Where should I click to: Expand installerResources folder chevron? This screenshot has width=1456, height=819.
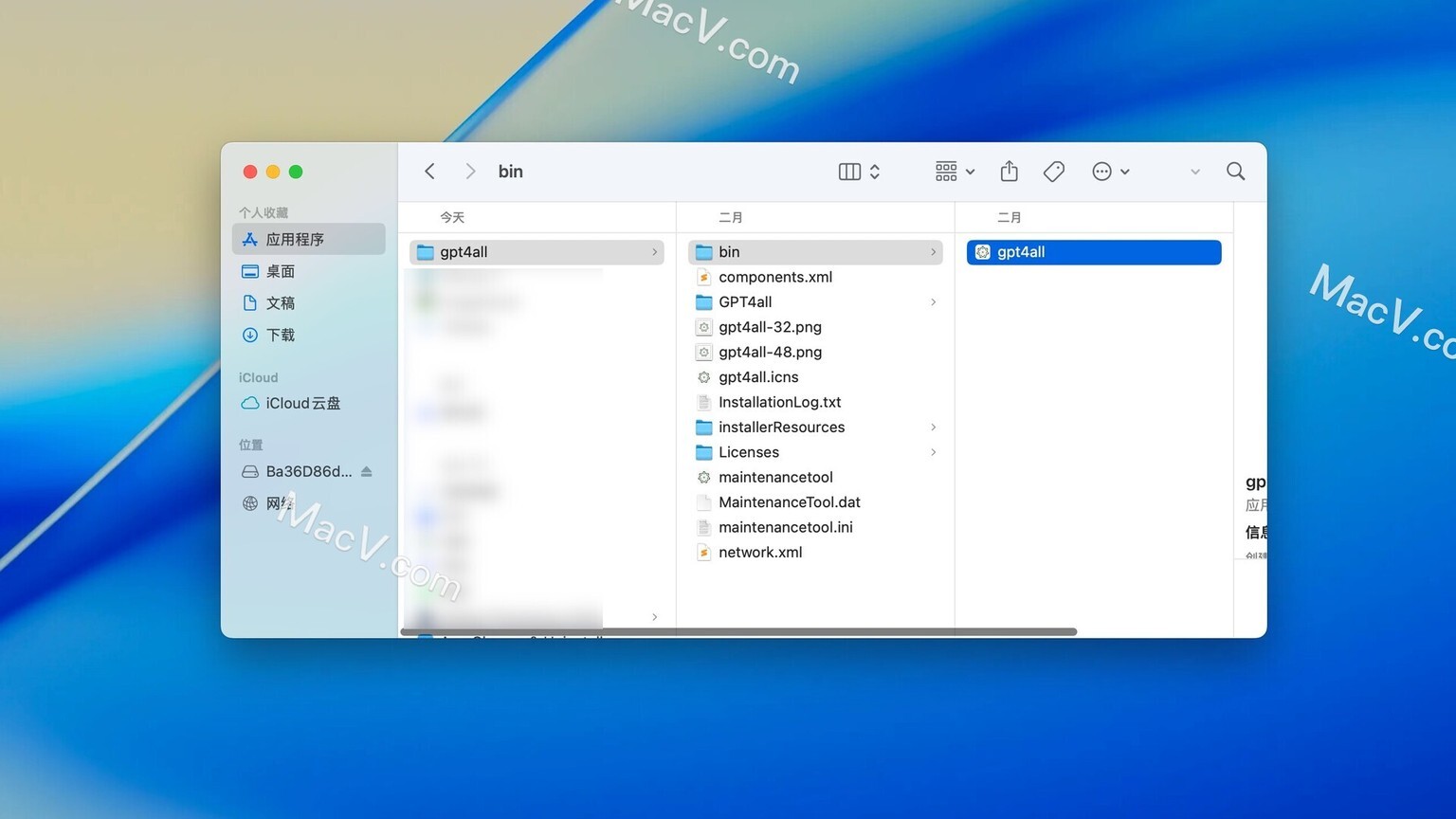click(933, 428)
